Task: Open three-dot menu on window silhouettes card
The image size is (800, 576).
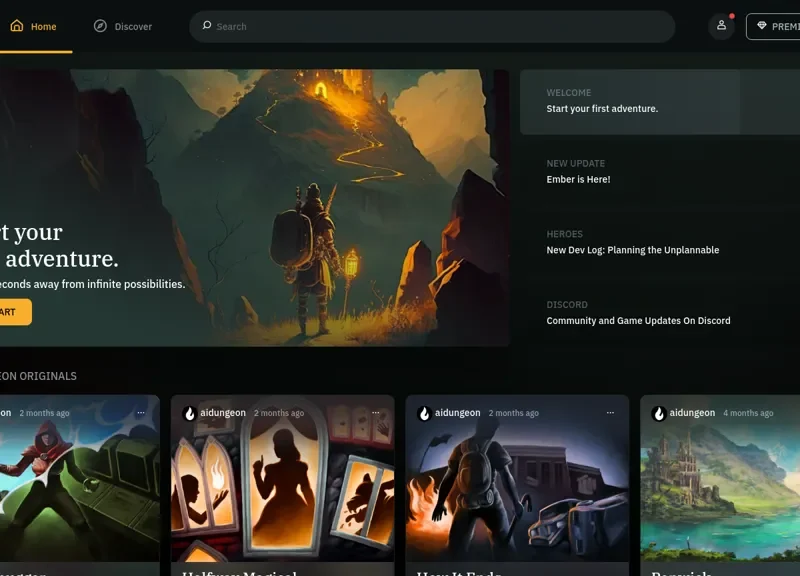Action: coord(376,412)
